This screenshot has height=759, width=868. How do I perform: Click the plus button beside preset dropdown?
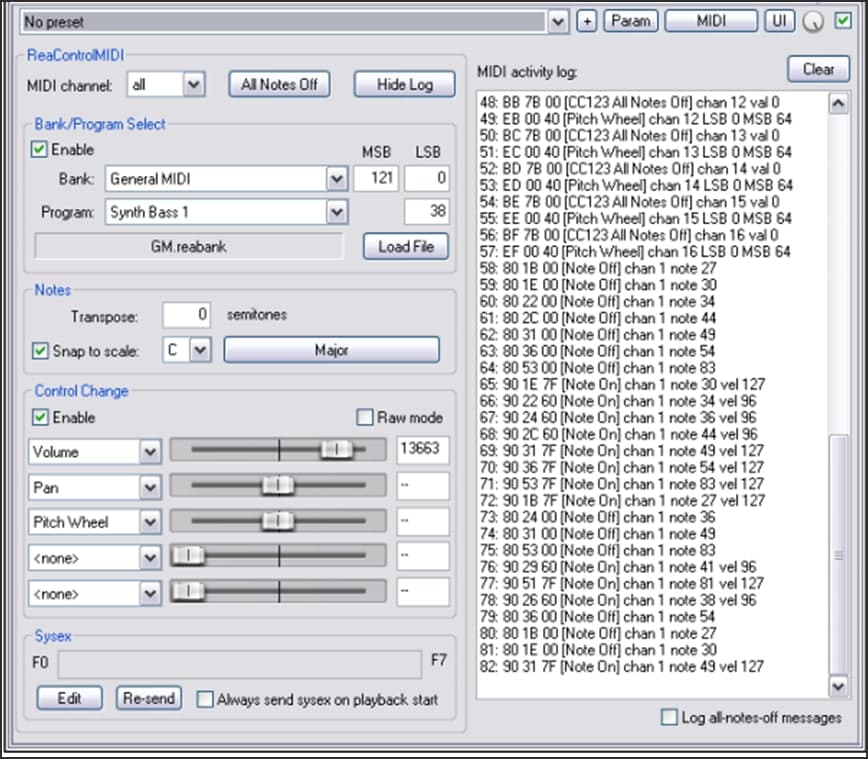pos(587,21)
